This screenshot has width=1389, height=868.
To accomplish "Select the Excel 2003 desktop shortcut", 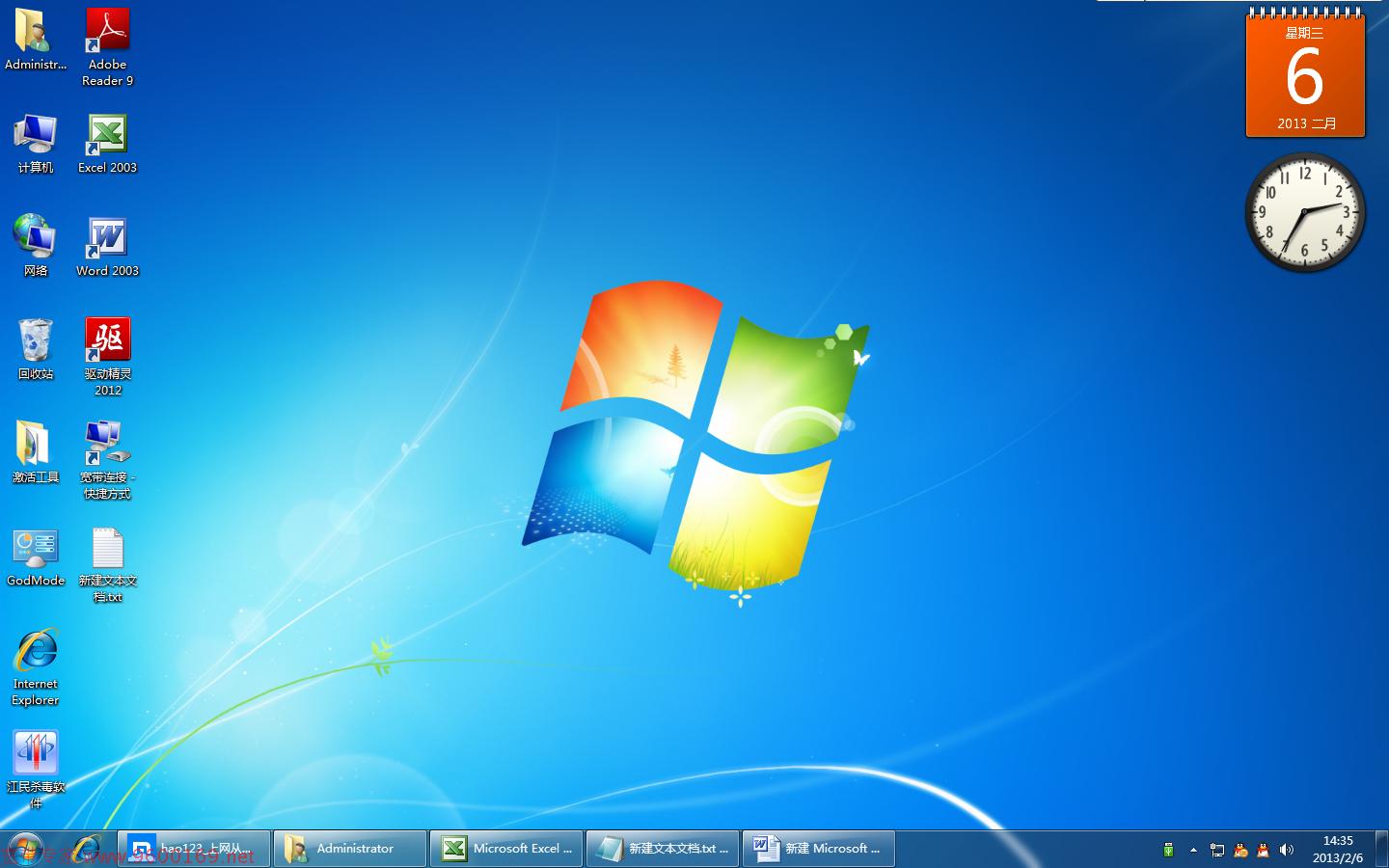I will pyautogui.click(x=107, y=143).
